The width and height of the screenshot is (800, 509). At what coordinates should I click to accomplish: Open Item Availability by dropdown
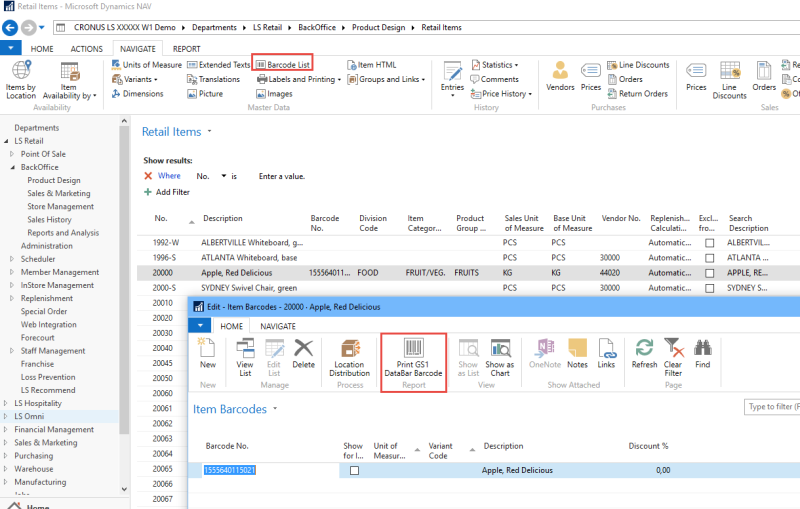(x=69, y=80)
